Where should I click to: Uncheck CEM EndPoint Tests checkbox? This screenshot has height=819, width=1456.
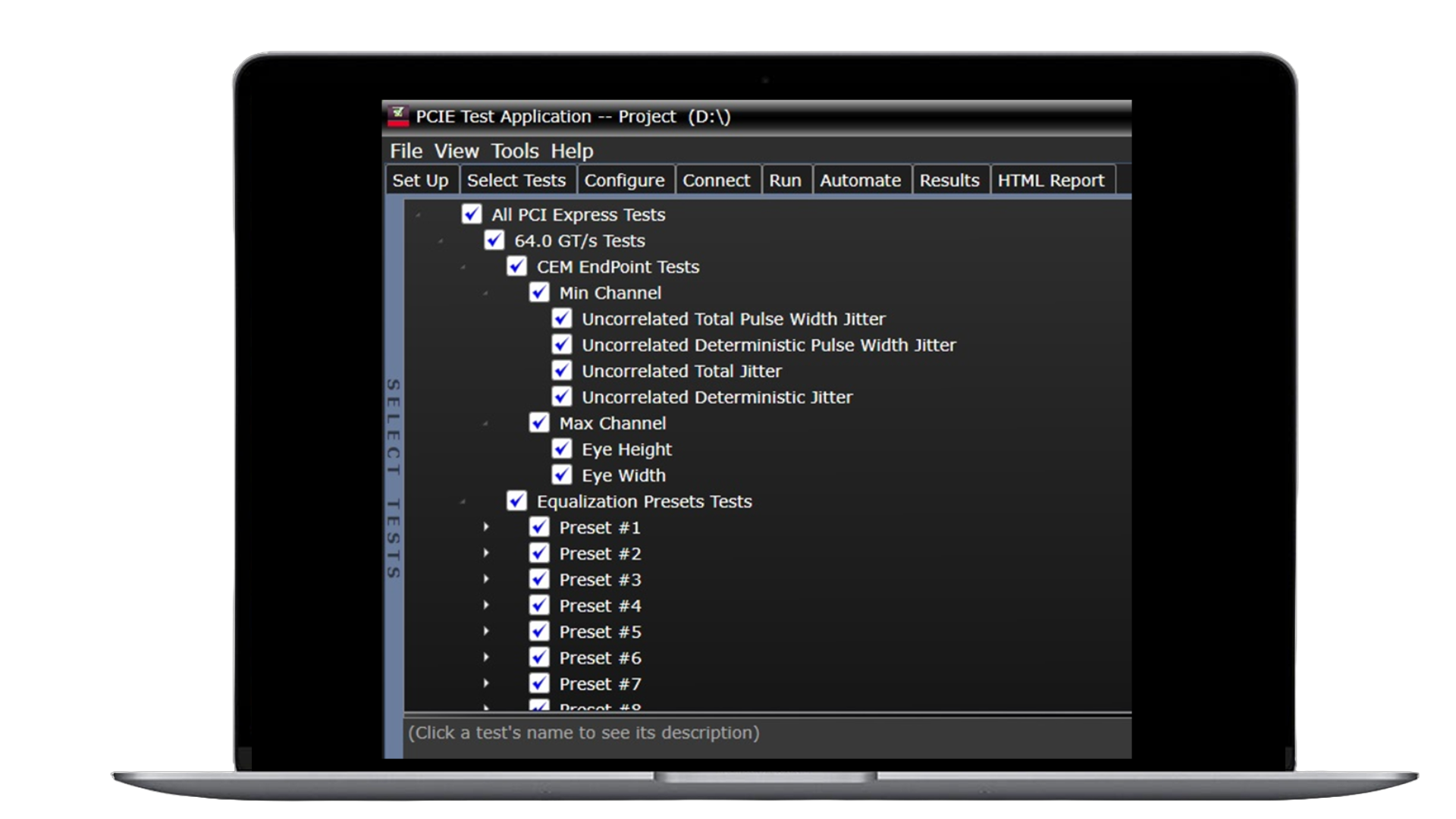tap(517, 266)
